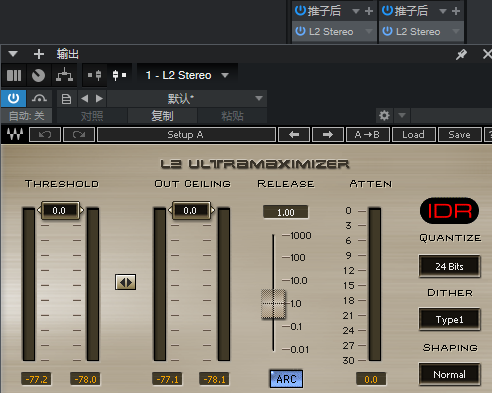Copy setup with A→B button
The width and height of the screenshot is (492, 393).
[368, 135]
